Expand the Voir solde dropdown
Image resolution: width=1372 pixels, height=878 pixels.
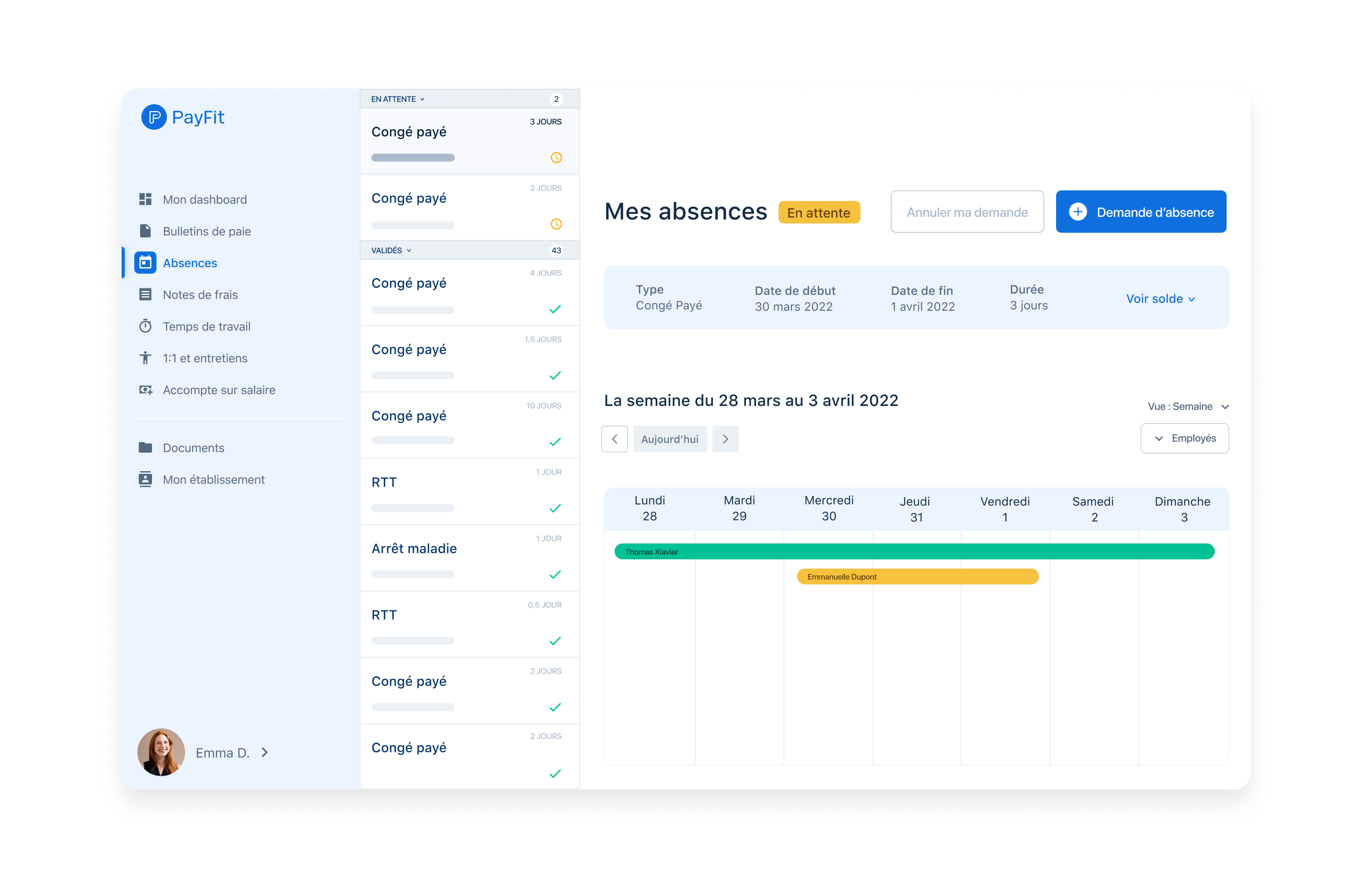click(x=1160, y=299)
